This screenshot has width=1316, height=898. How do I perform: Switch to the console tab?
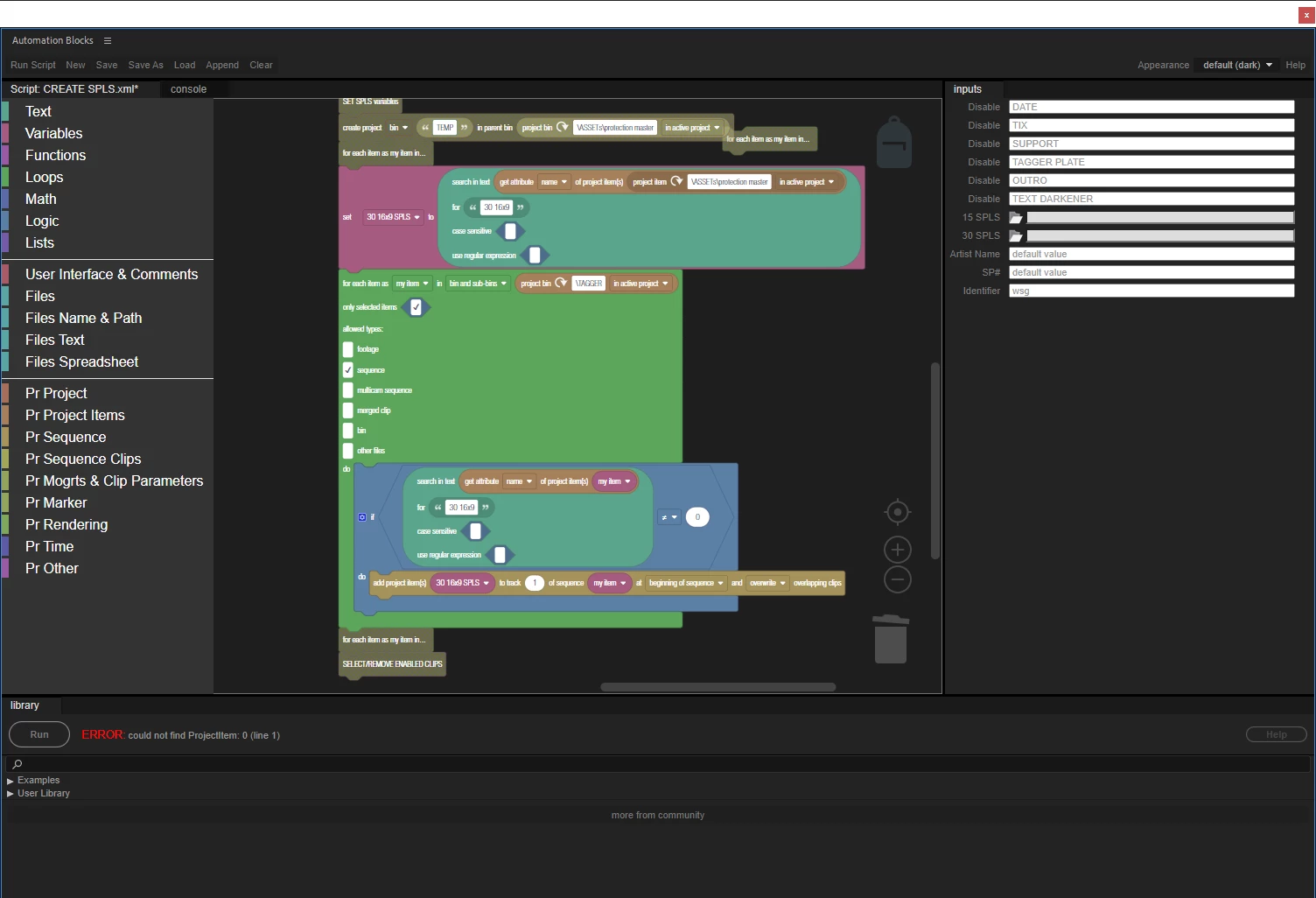tap(188, 89)
